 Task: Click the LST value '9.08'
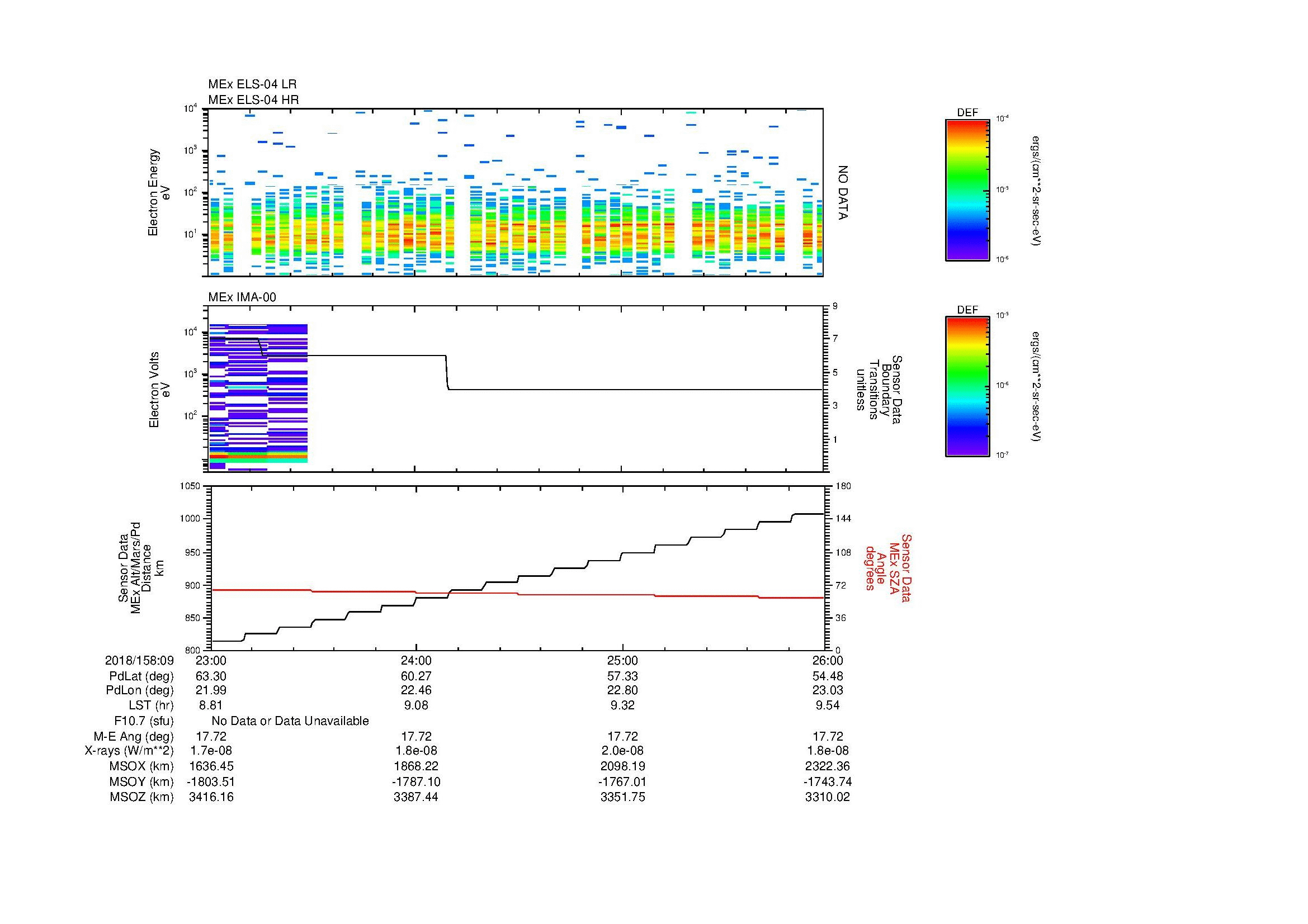point(417,705)
